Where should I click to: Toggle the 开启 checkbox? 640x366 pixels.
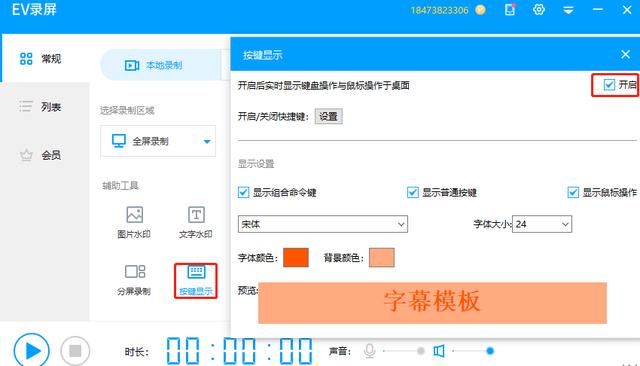609,85
